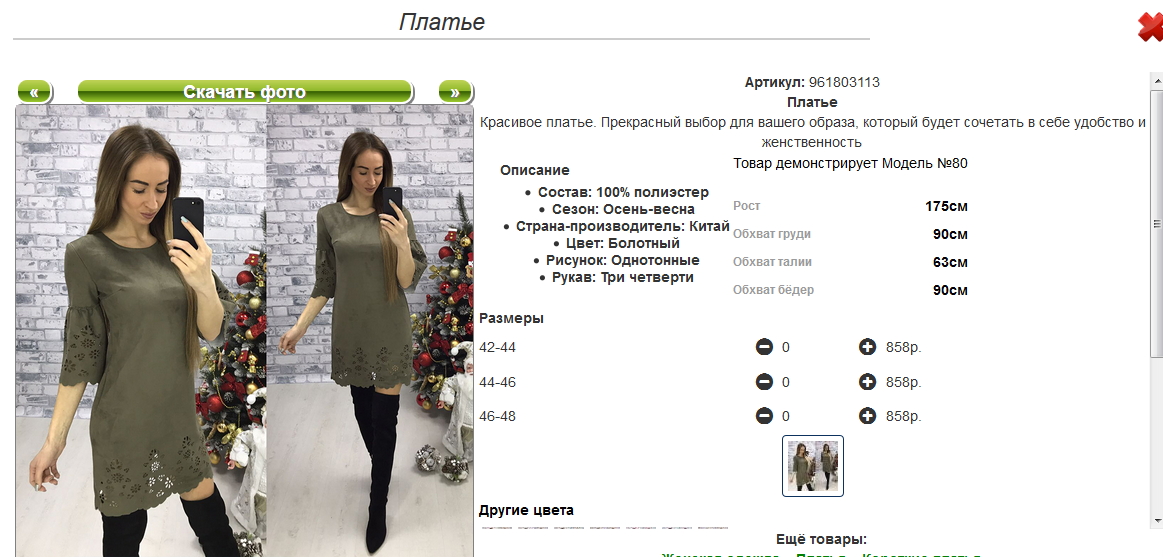Increase quantity for size 44-46
The height and width of the screenshot is (557, 1163).
point(867,382)
